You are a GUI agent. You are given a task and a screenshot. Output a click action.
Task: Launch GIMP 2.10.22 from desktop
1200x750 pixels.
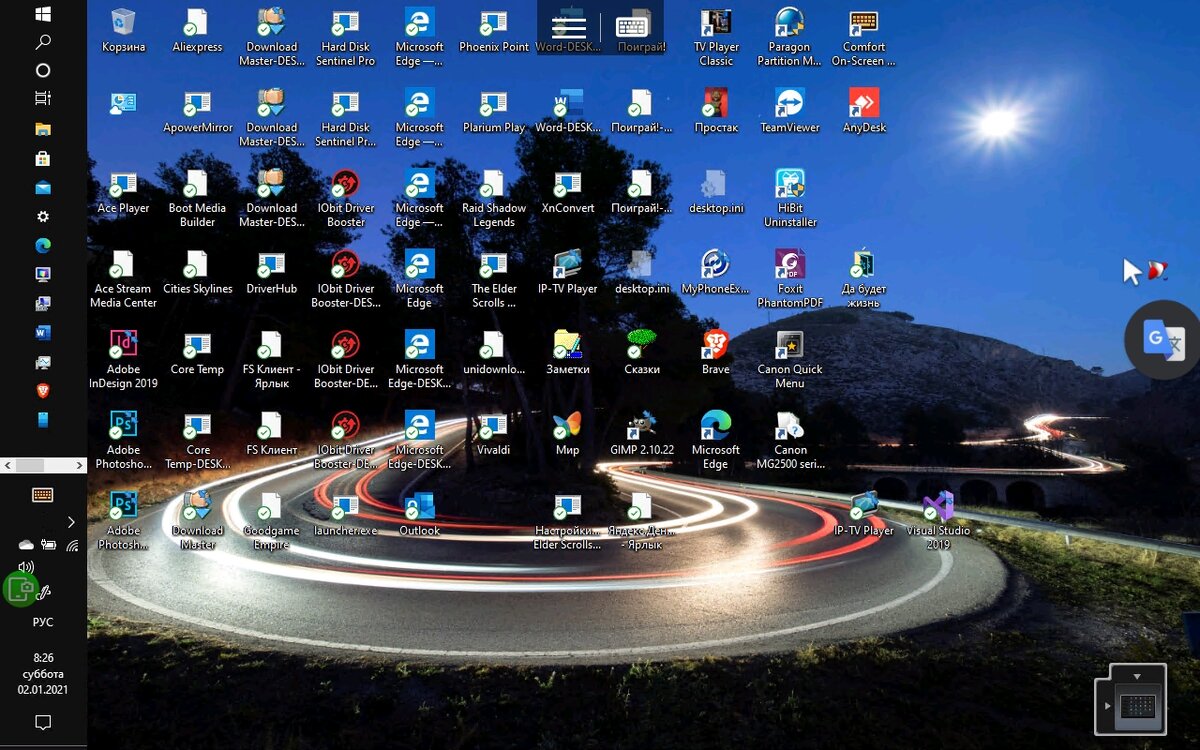pos(642,434)
